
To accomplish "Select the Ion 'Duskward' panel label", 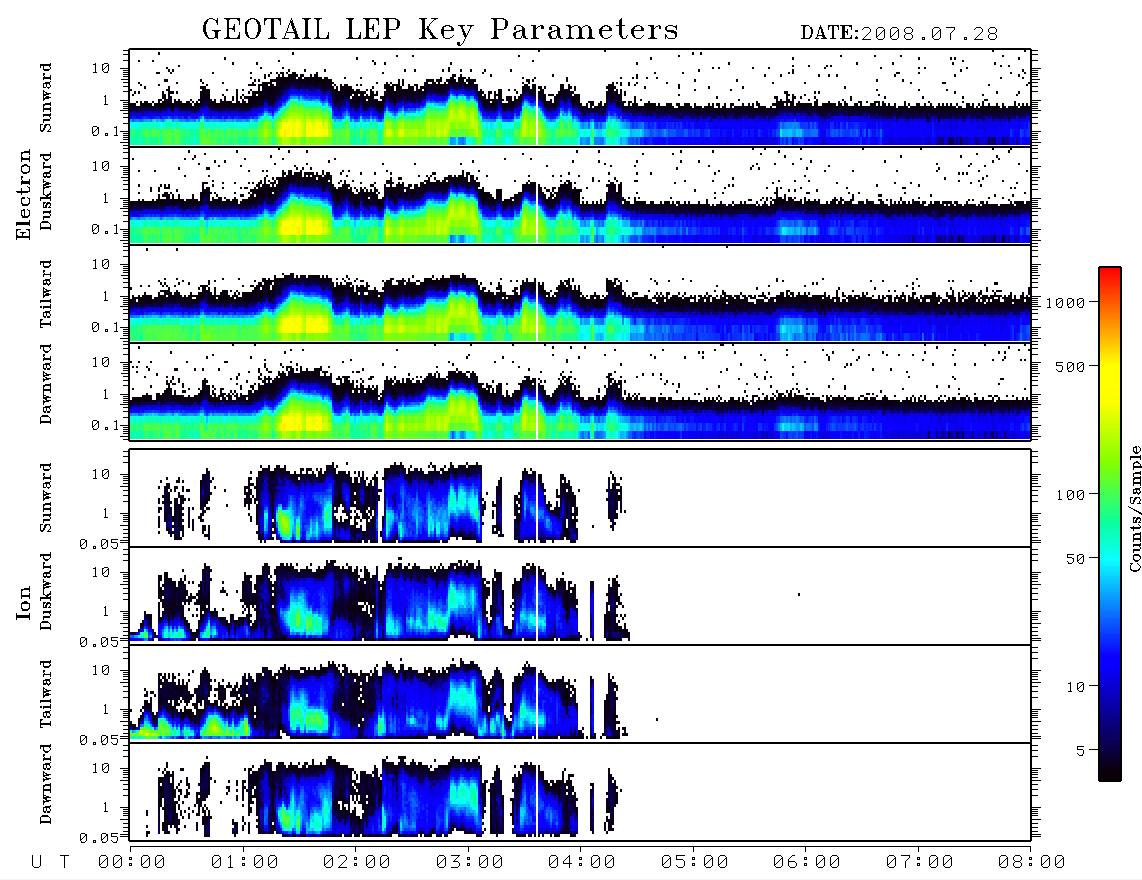I will point(46,591).
